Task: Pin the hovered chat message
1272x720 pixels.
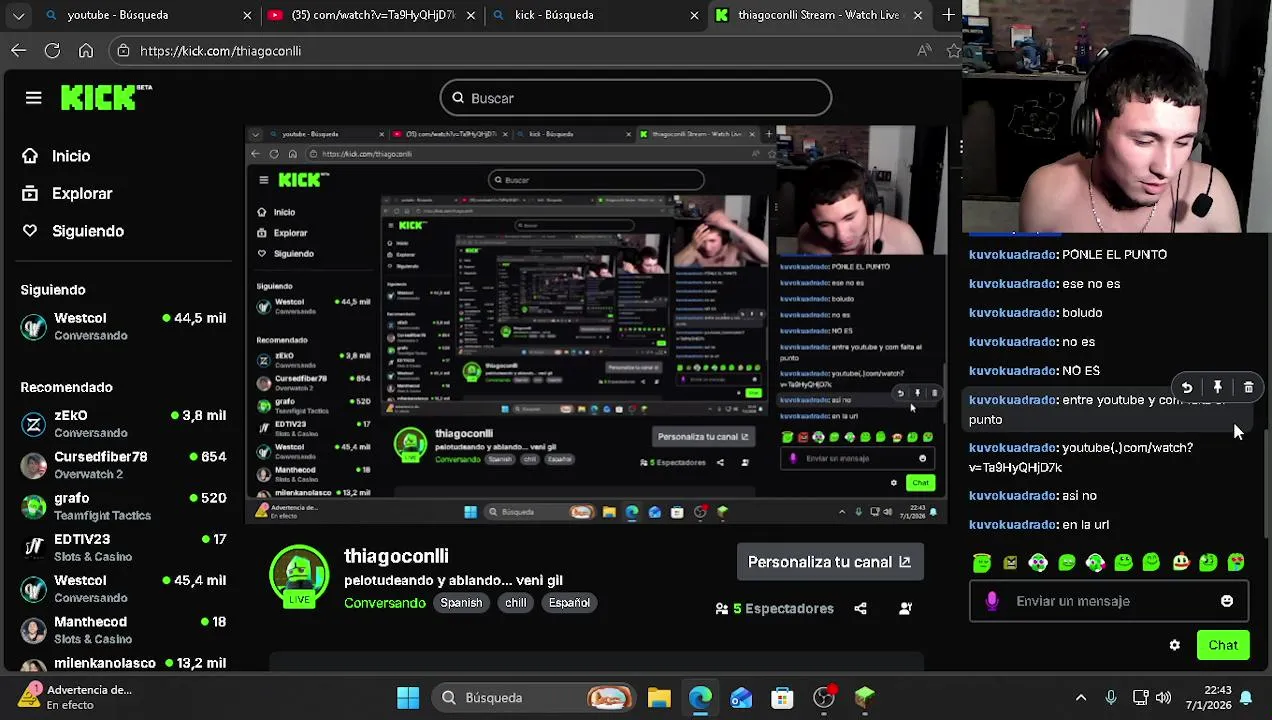Action: (x=1218, y=388)
